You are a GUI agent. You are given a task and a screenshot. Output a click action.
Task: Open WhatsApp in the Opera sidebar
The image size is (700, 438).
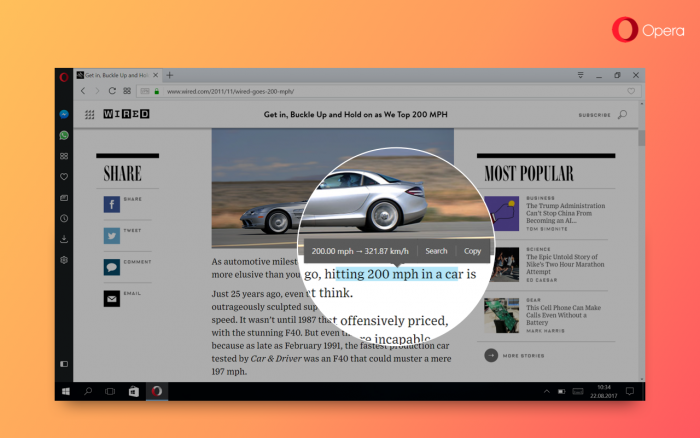click(64, 135)
